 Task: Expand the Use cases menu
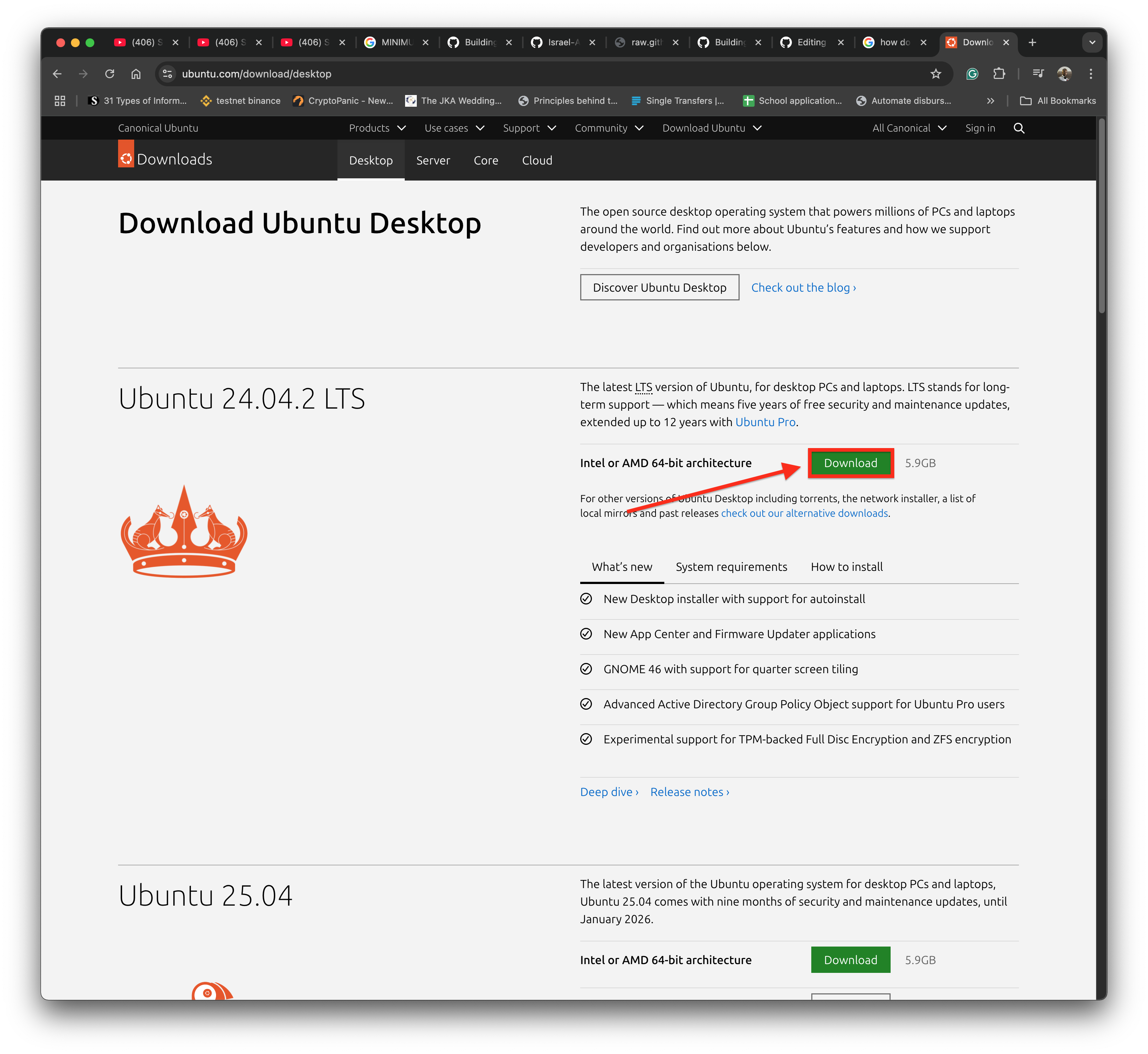[454, 128]
